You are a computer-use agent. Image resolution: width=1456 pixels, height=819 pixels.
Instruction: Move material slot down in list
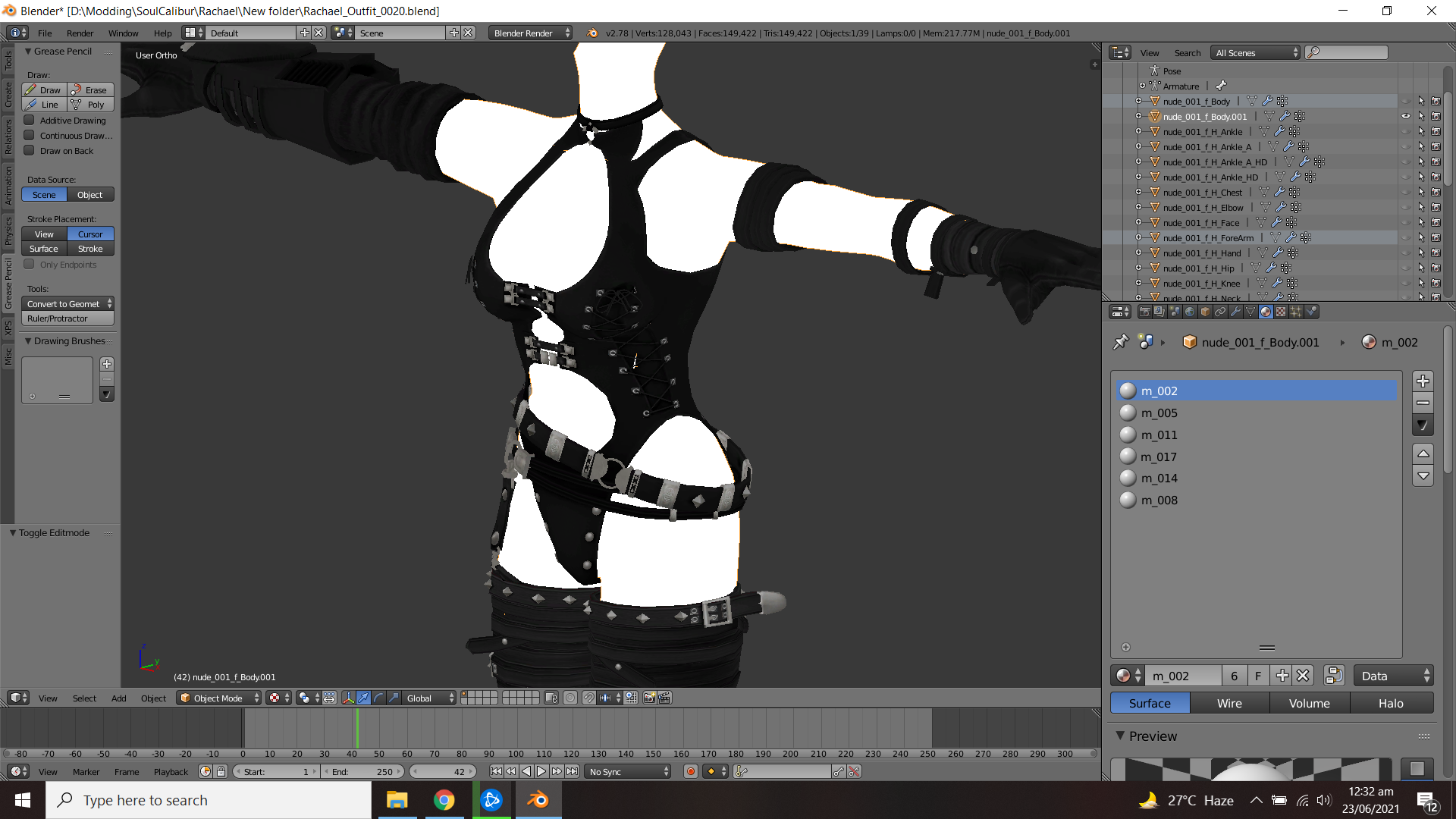click(1423, 476)
